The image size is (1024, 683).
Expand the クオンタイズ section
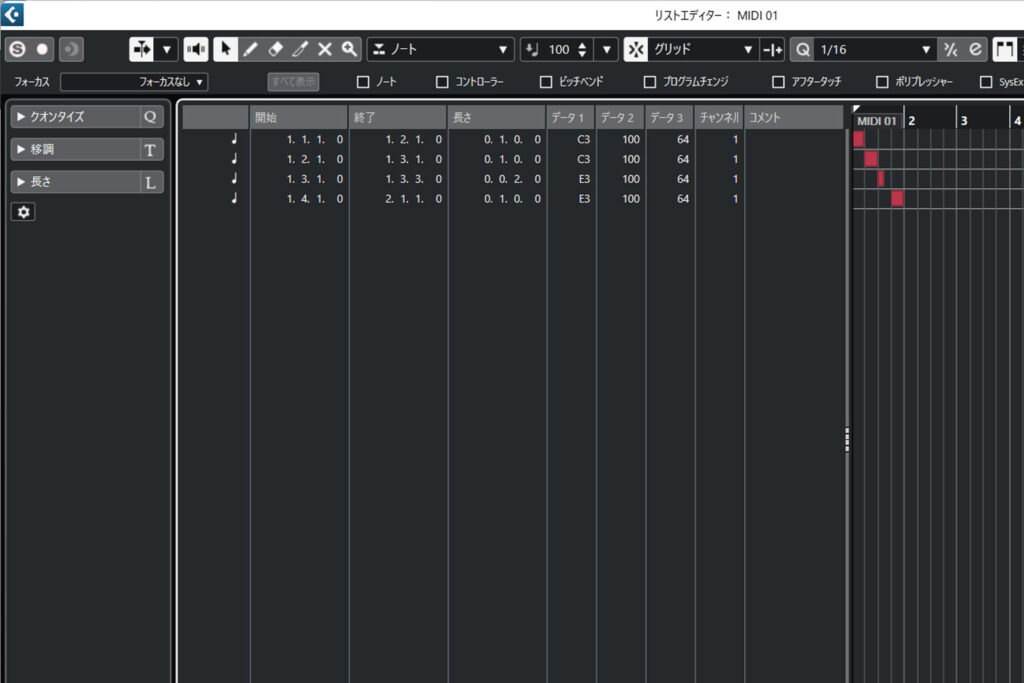point(21,117)
